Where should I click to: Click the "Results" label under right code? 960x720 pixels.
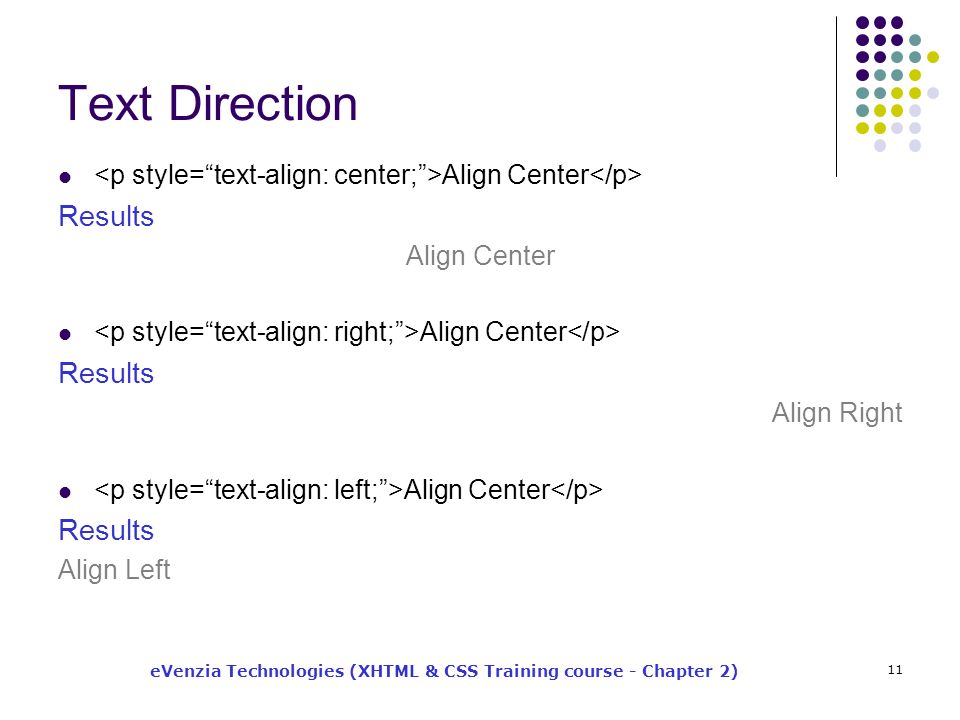pyautogui.click(x=106, y=373)
